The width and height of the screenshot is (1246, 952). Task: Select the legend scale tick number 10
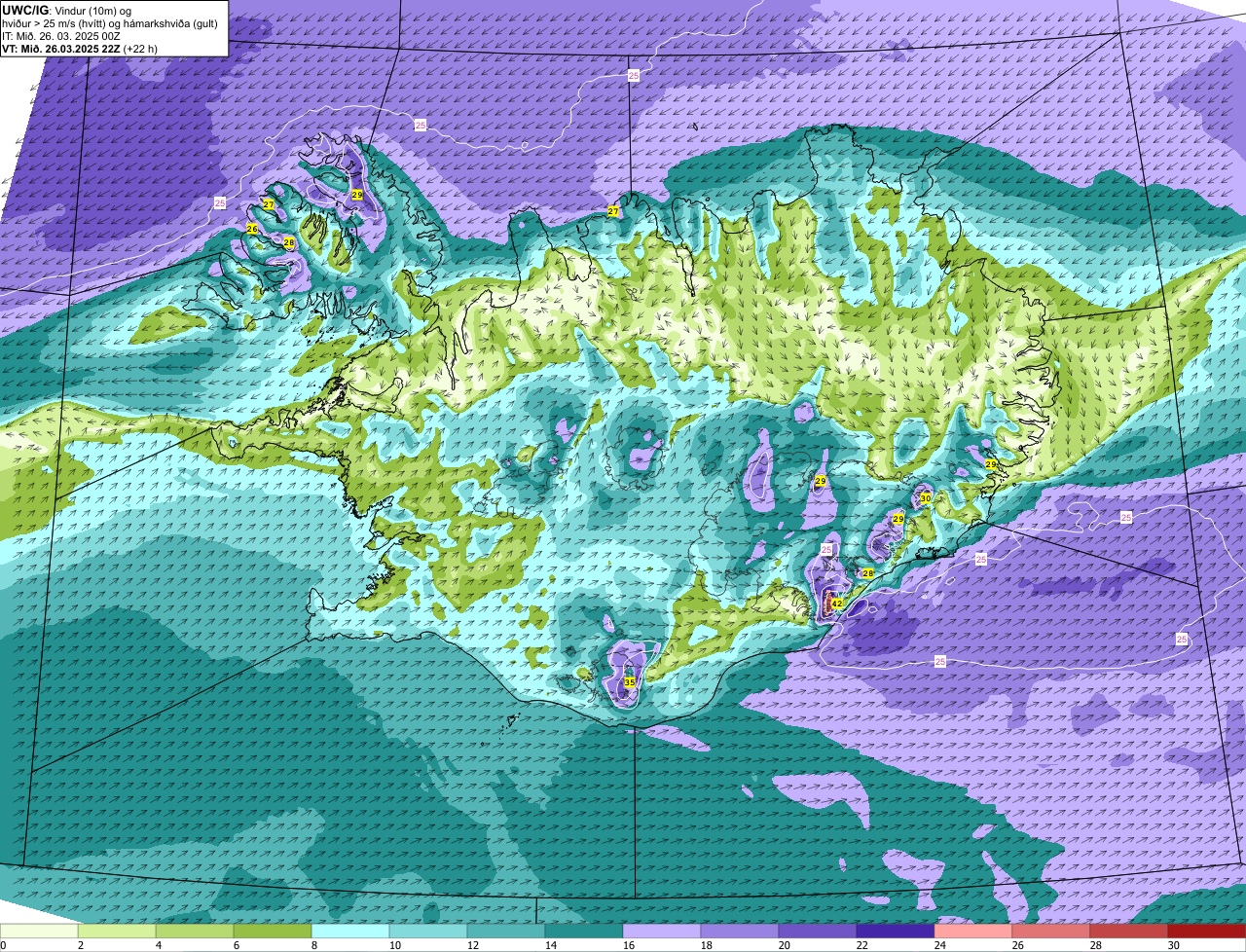(x=394, y=945)
